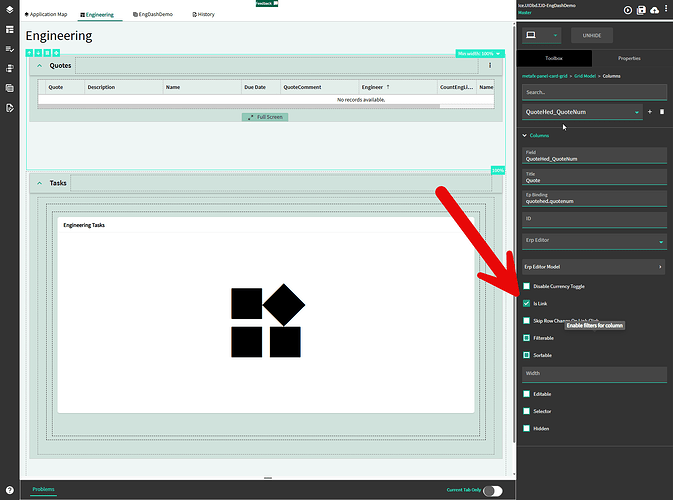Uncheck the Is Link checkbox

pyautogui.click(x=527, y=303)
